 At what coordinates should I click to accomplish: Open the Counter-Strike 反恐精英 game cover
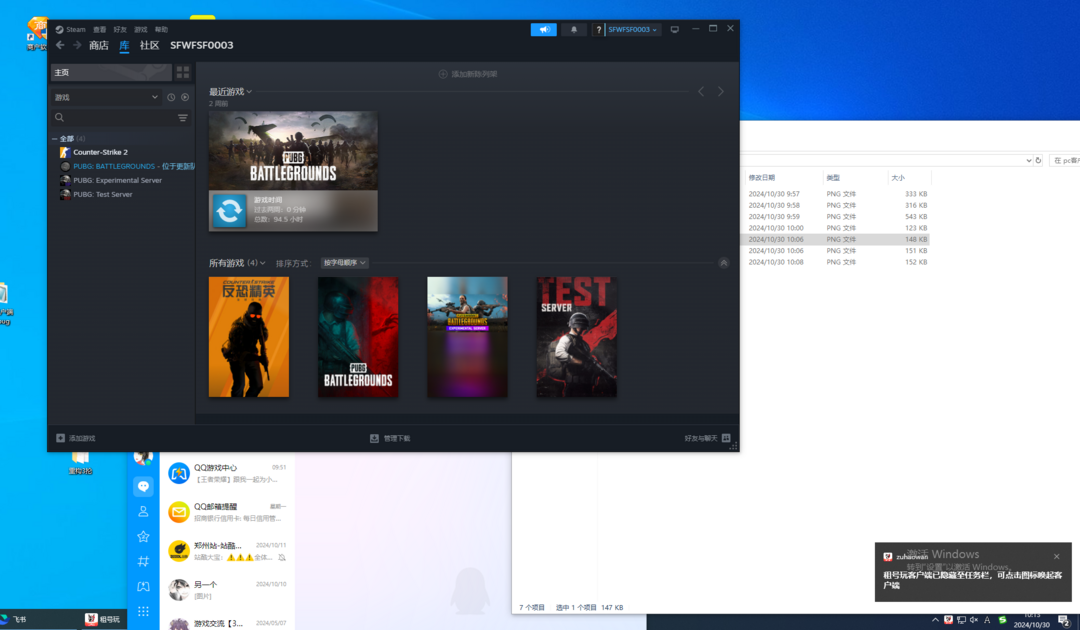pos(249,337)
